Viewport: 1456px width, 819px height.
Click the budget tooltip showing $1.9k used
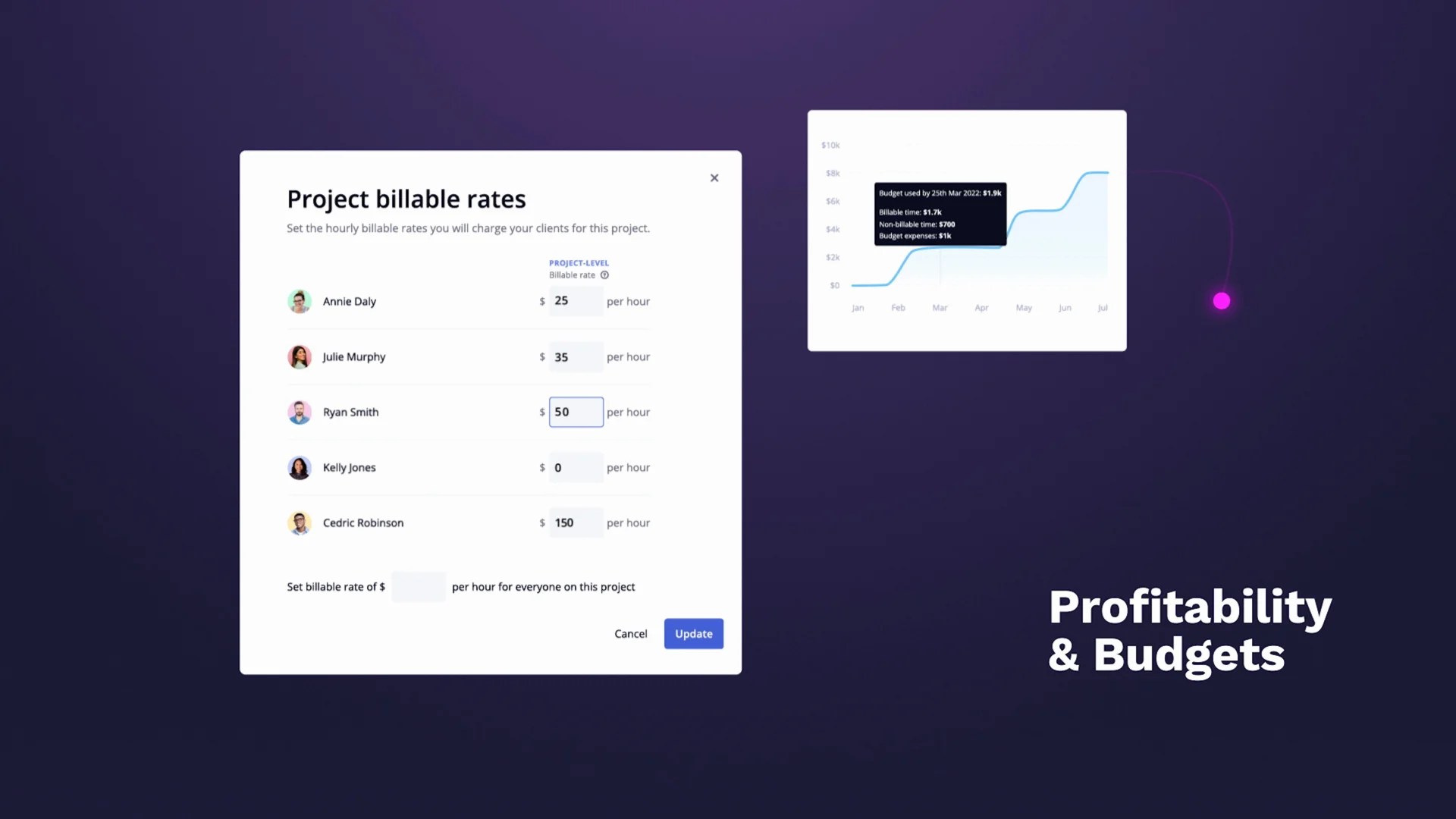[x=938, y=213]
